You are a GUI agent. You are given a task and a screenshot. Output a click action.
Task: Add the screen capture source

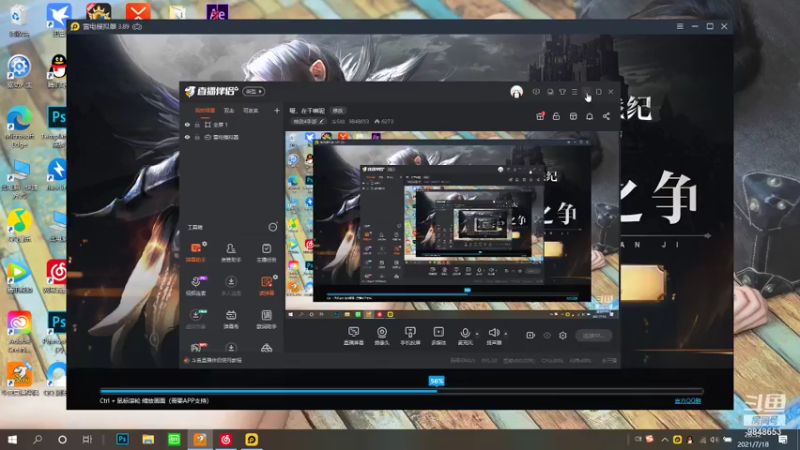354,336
